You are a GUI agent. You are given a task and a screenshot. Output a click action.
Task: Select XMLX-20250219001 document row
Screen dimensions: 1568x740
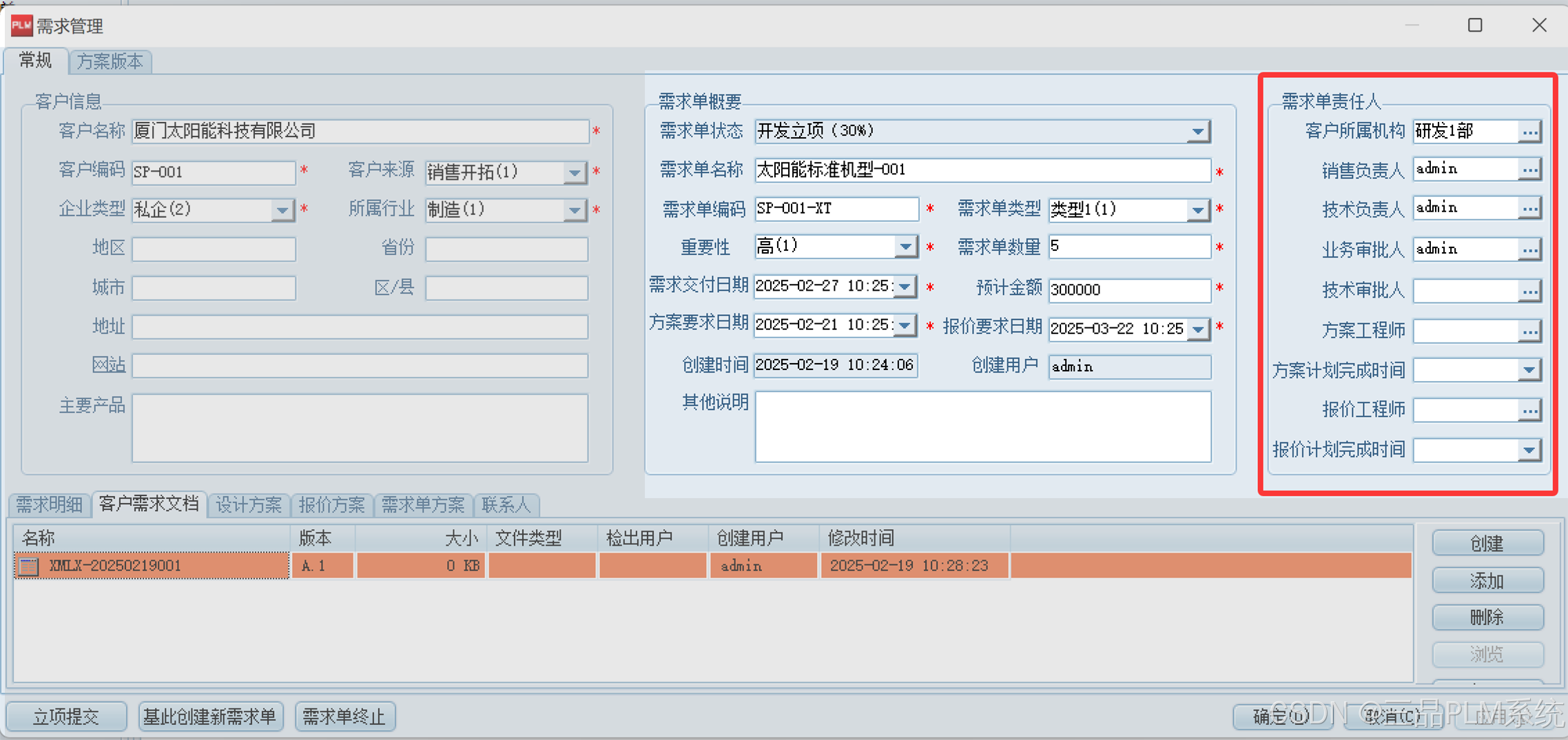point(713,566)
